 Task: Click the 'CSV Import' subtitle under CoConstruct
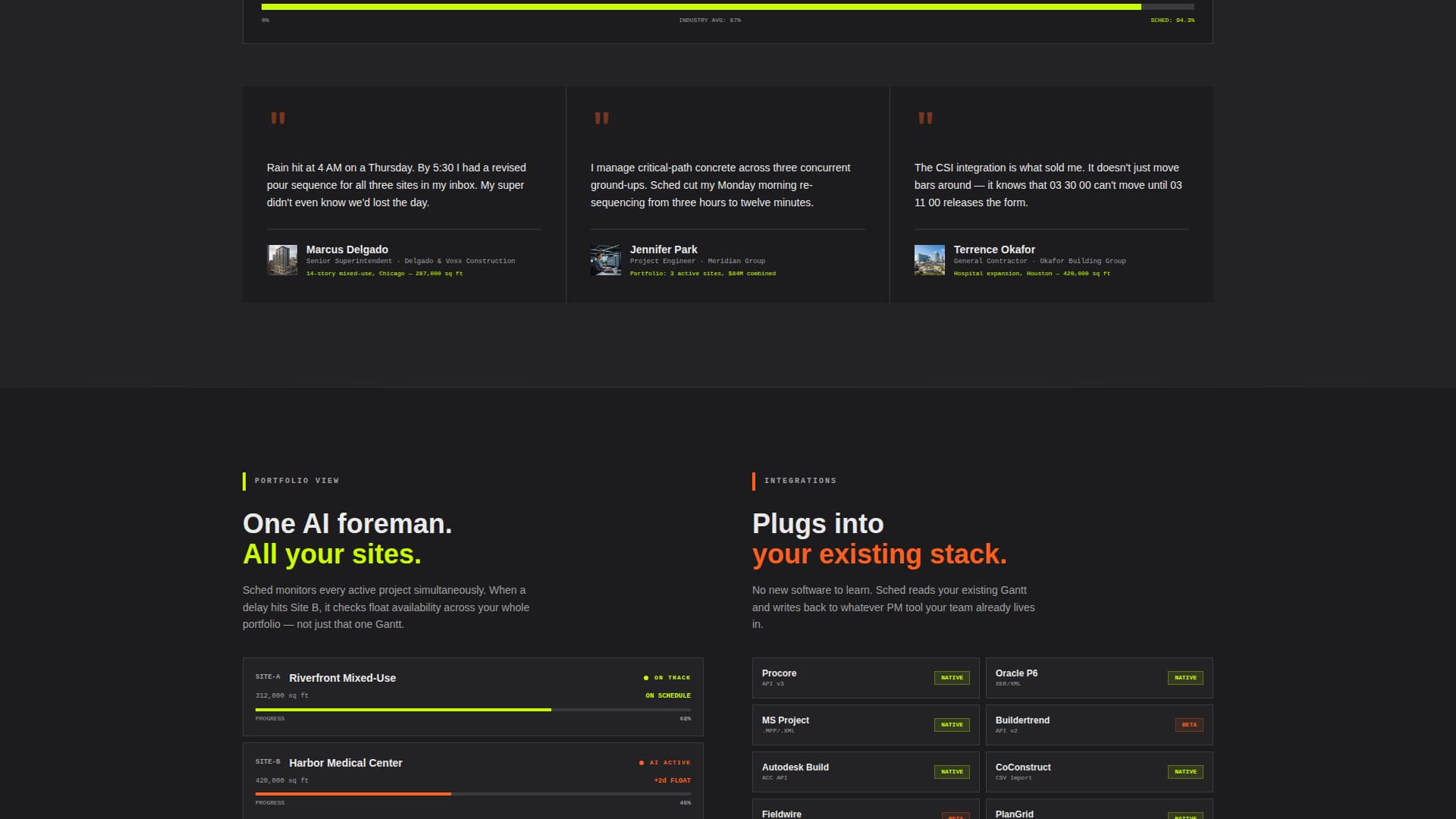coord(1014,778)
